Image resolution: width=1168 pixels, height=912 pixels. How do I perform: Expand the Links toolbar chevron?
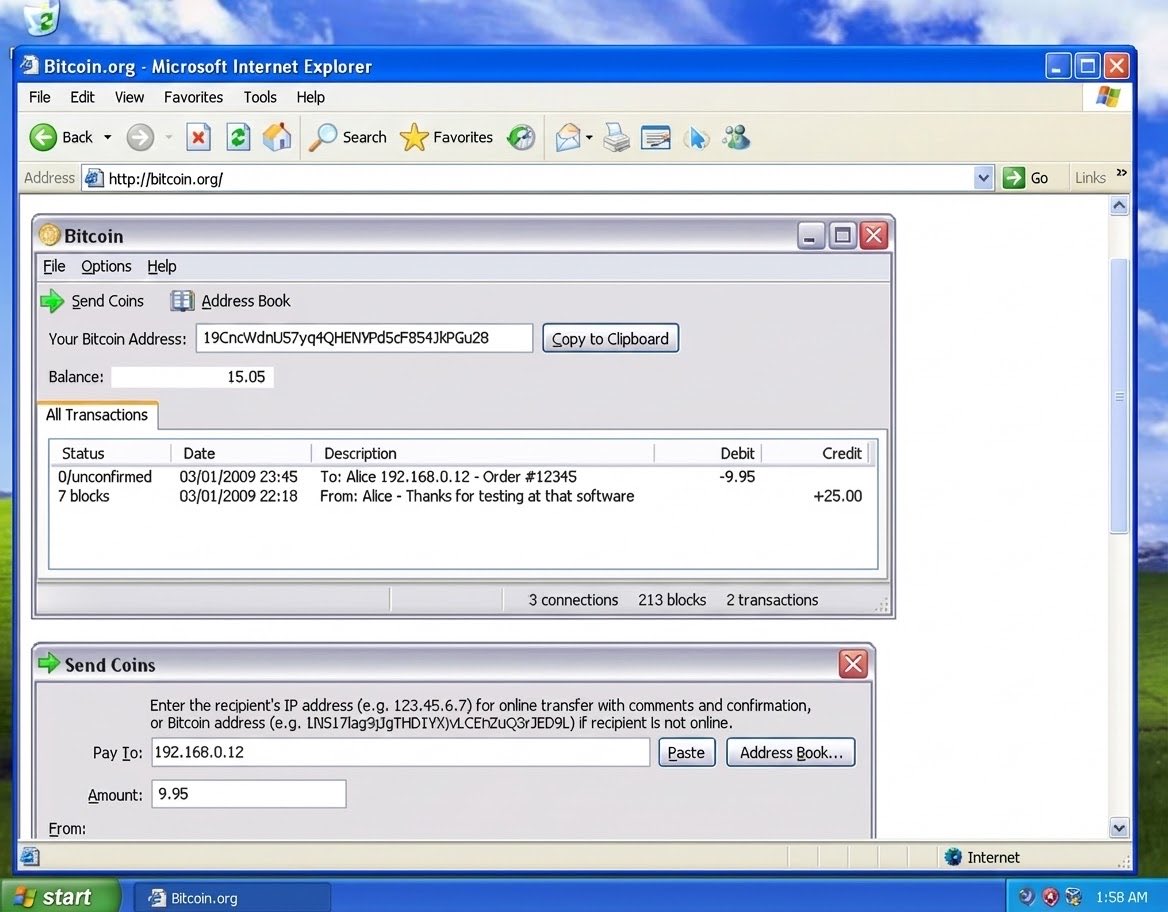[x=1121, y=174]
